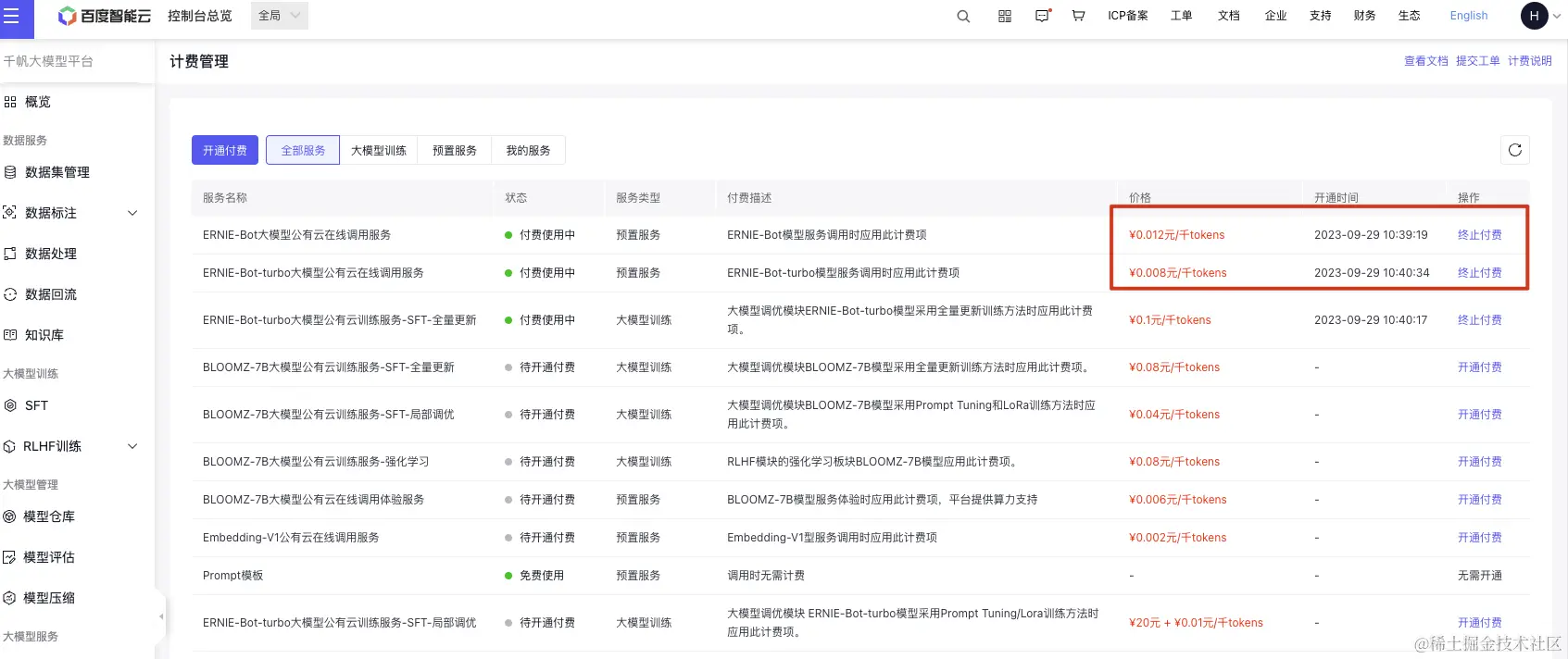Open the user avatar H menu

(1535, 16)
